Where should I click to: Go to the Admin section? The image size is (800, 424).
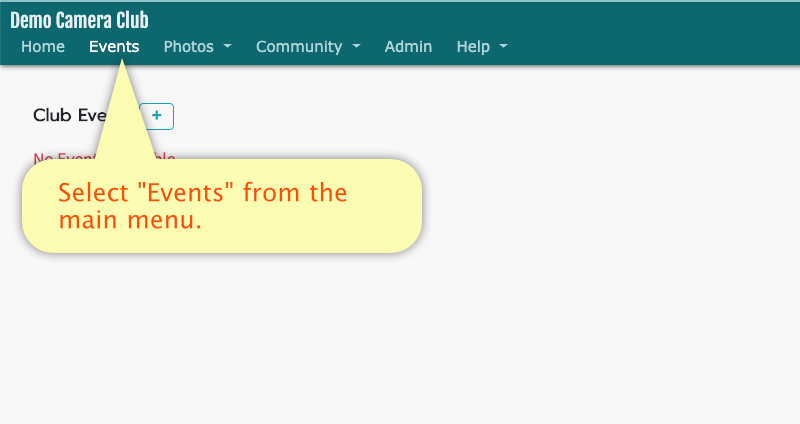(x=408, y=46)
